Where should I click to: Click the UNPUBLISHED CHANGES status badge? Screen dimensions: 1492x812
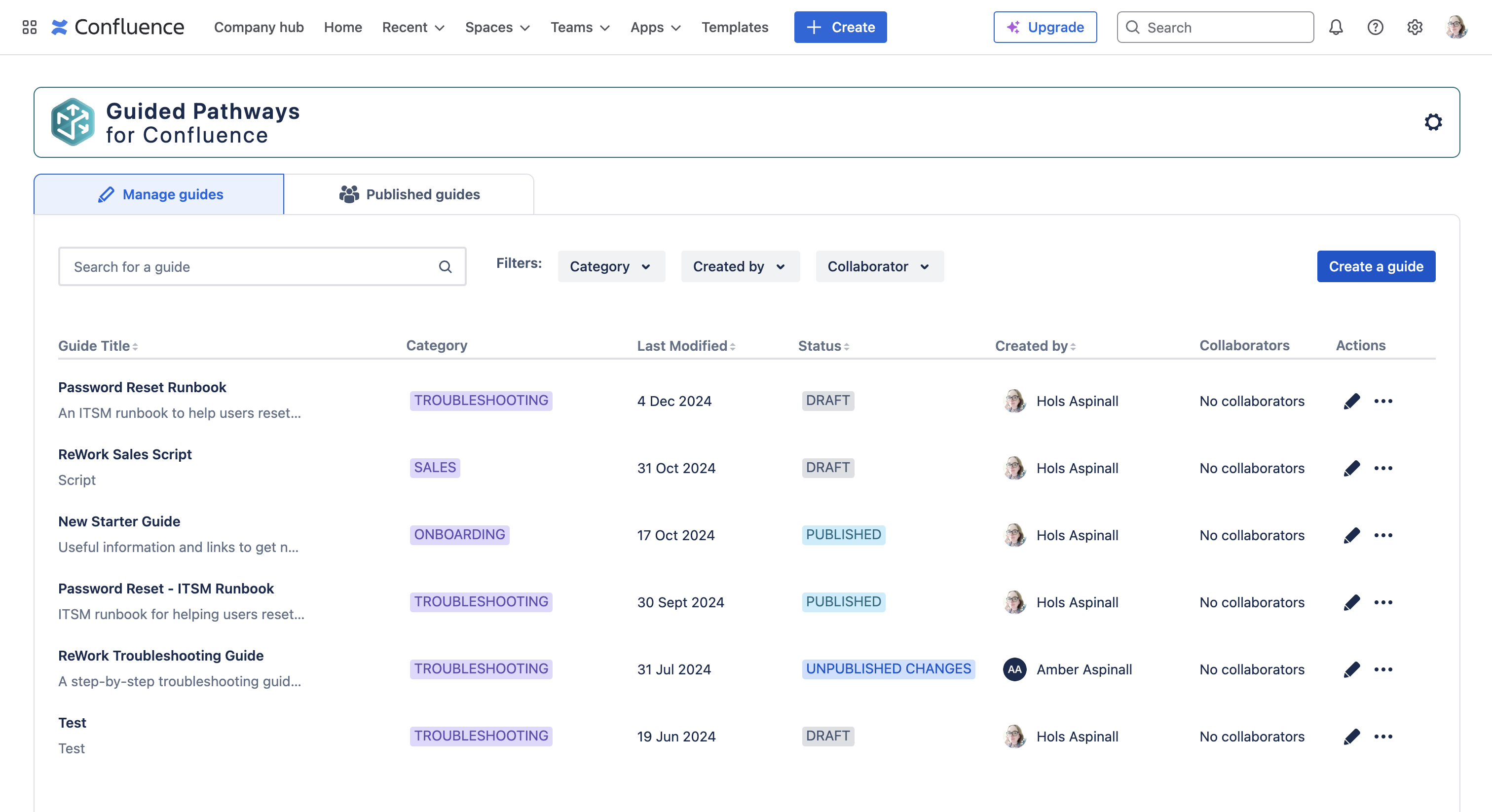click(889, 669)
